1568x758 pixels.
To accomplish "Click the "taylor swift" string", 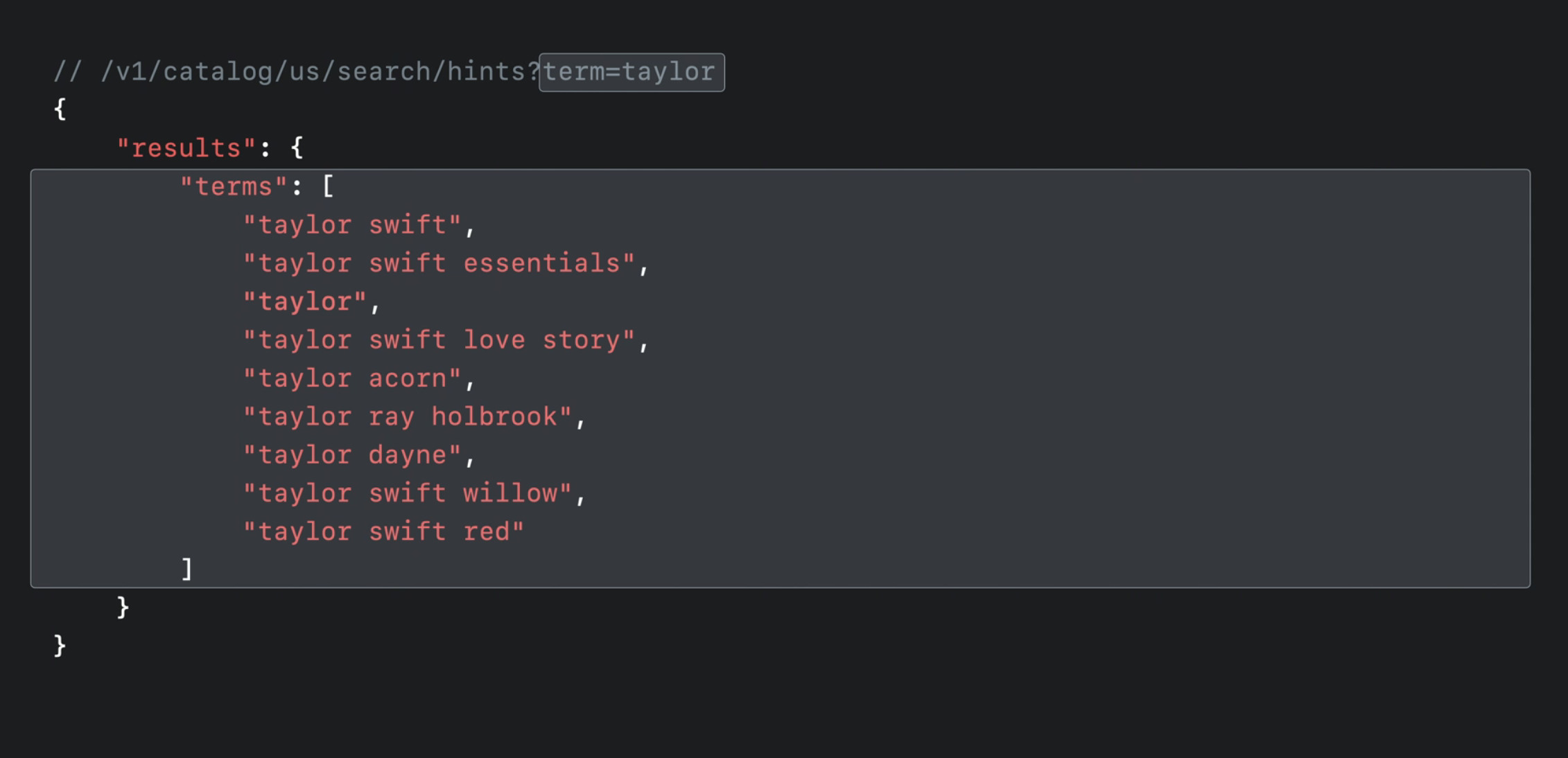I will click(352, 225).
